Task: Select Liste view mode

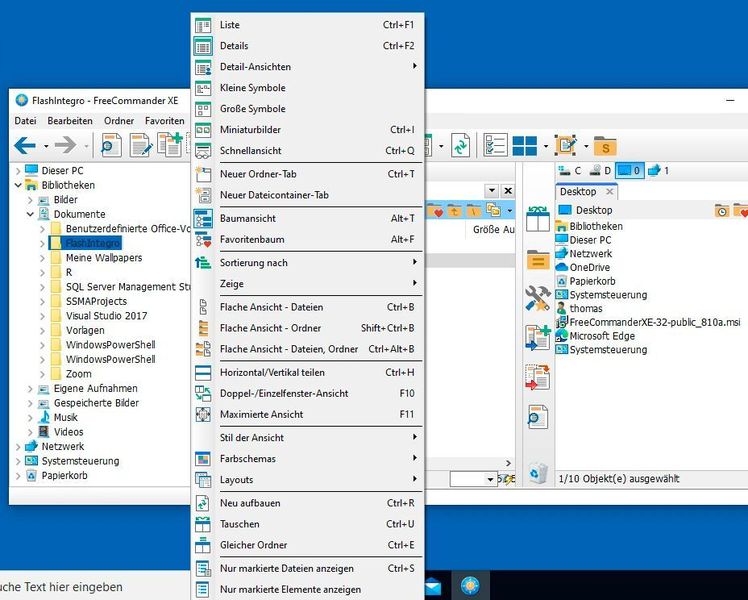Action: coord(308,25)
